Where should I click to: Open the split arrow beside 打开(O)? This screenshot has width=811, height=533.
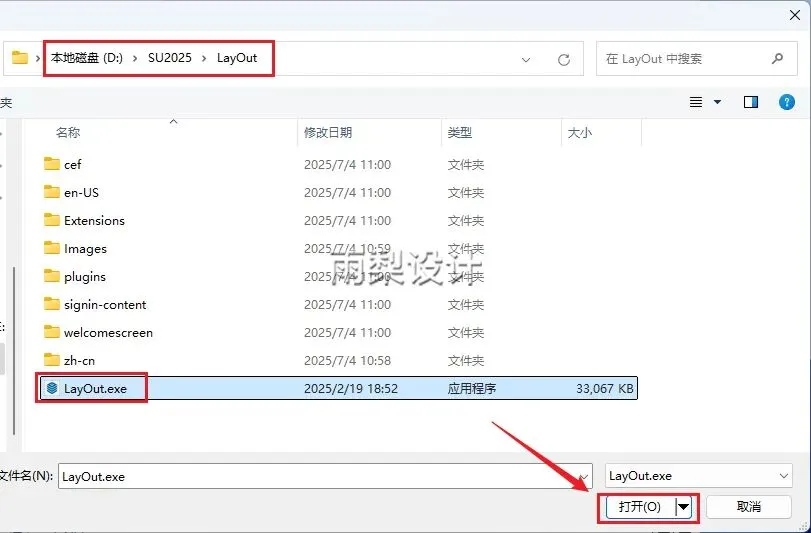684,507
